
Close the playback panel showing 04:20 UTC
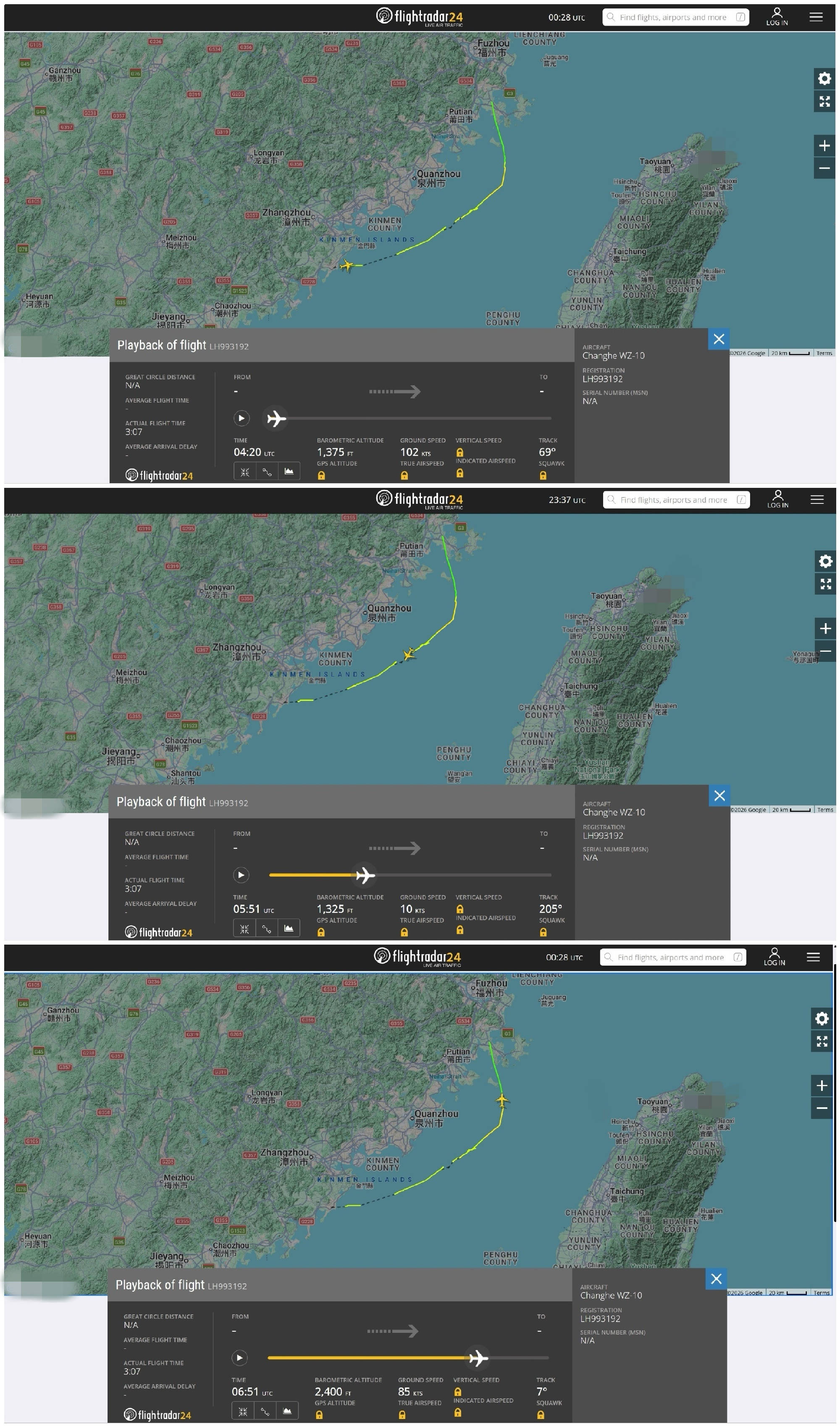719,339
